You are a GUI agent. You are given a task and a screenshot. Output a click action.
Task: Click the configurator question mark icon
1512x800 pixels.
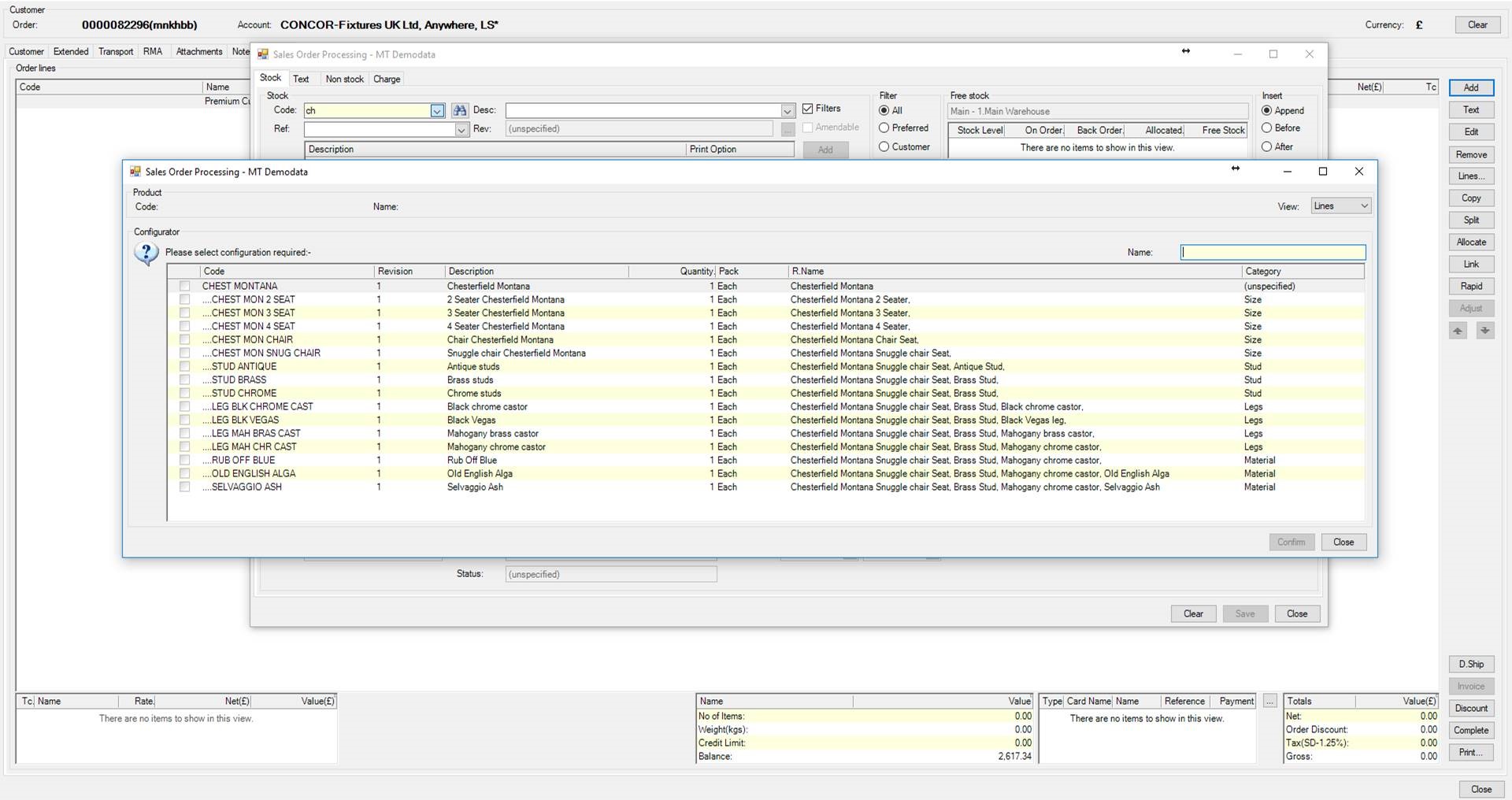click(x=146, y=254)
